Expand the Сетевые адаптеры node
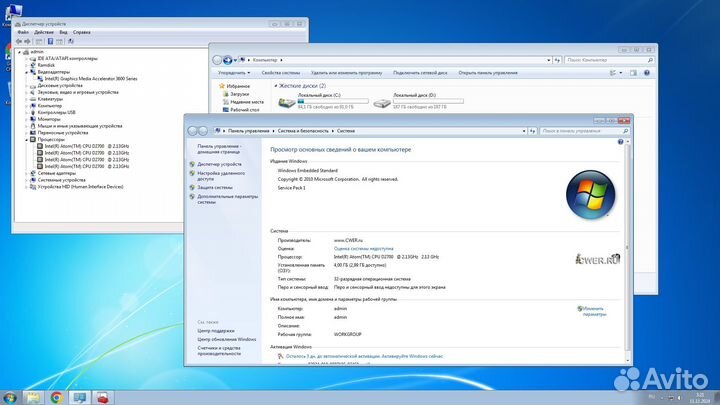This screenshot has width=720, height=405. pos(27,173)
